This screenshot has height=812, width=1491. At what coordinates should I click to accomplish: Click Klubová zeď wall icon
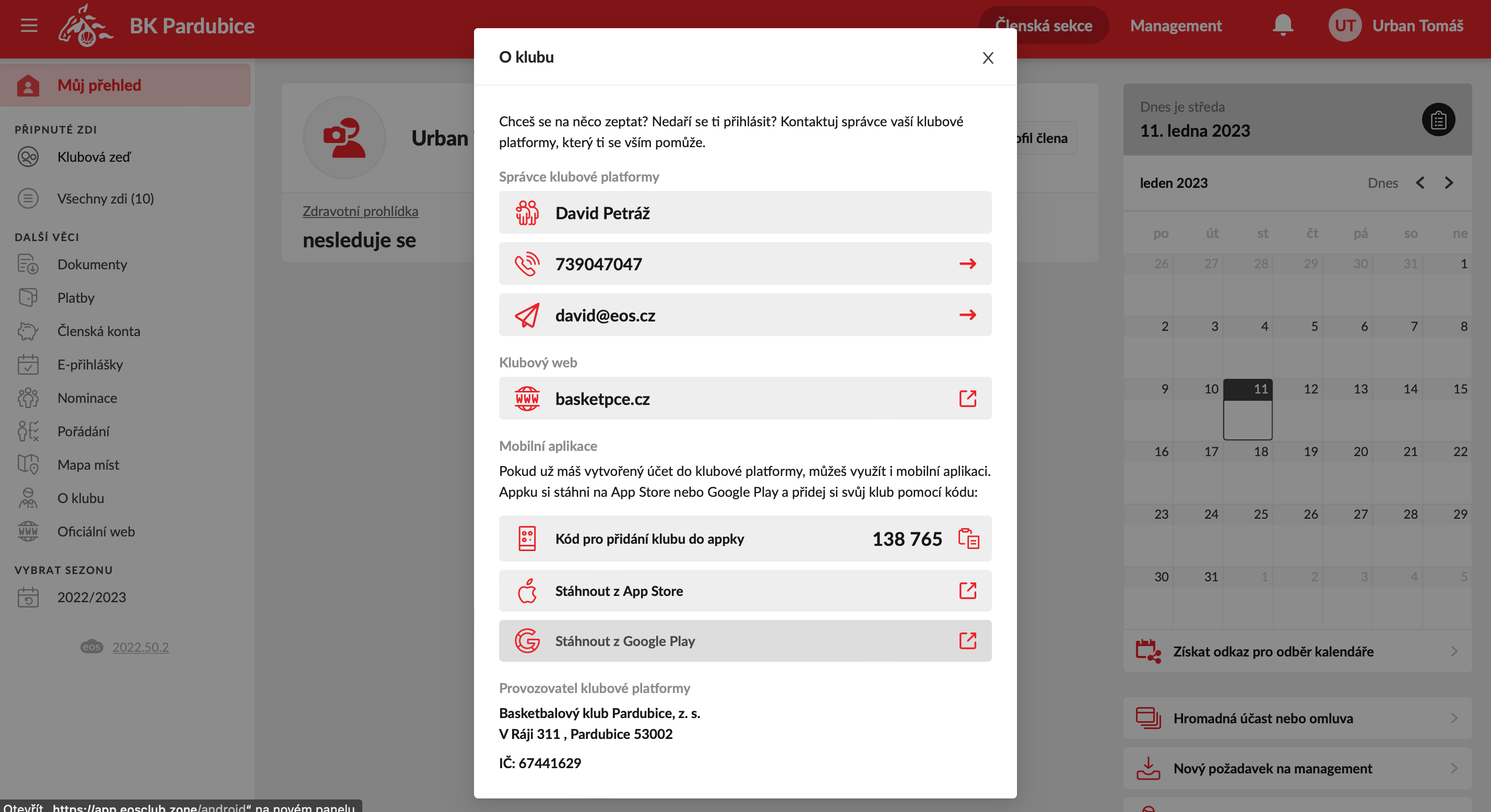[28, 157]
